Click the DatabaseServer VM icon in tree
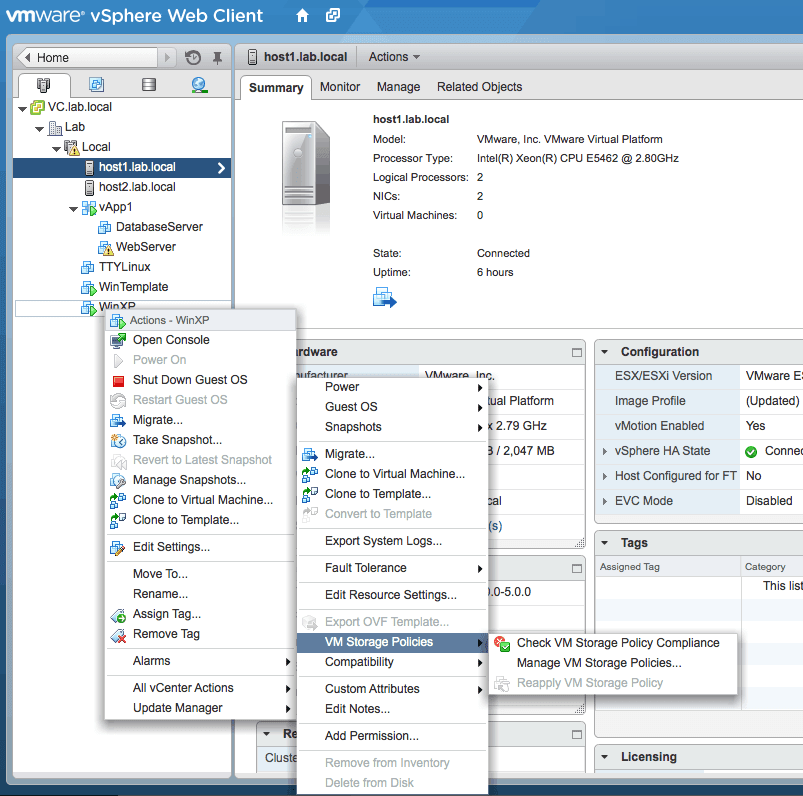Viewport: 803px width, 796px height. point(104,227)
